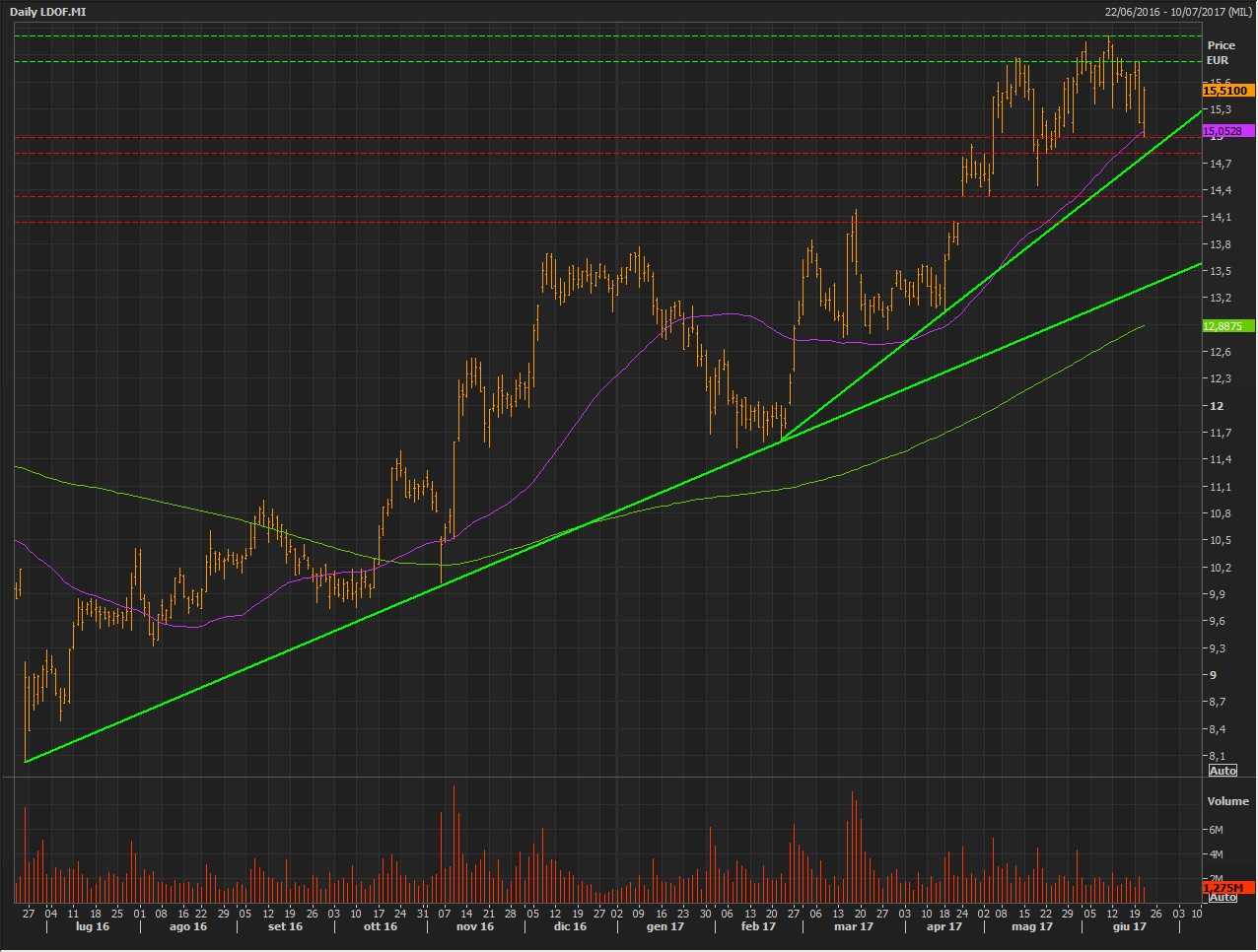Click the 11,4 price axis value
This screenshot has width=1258, height=952.
tap(1220, 459)
